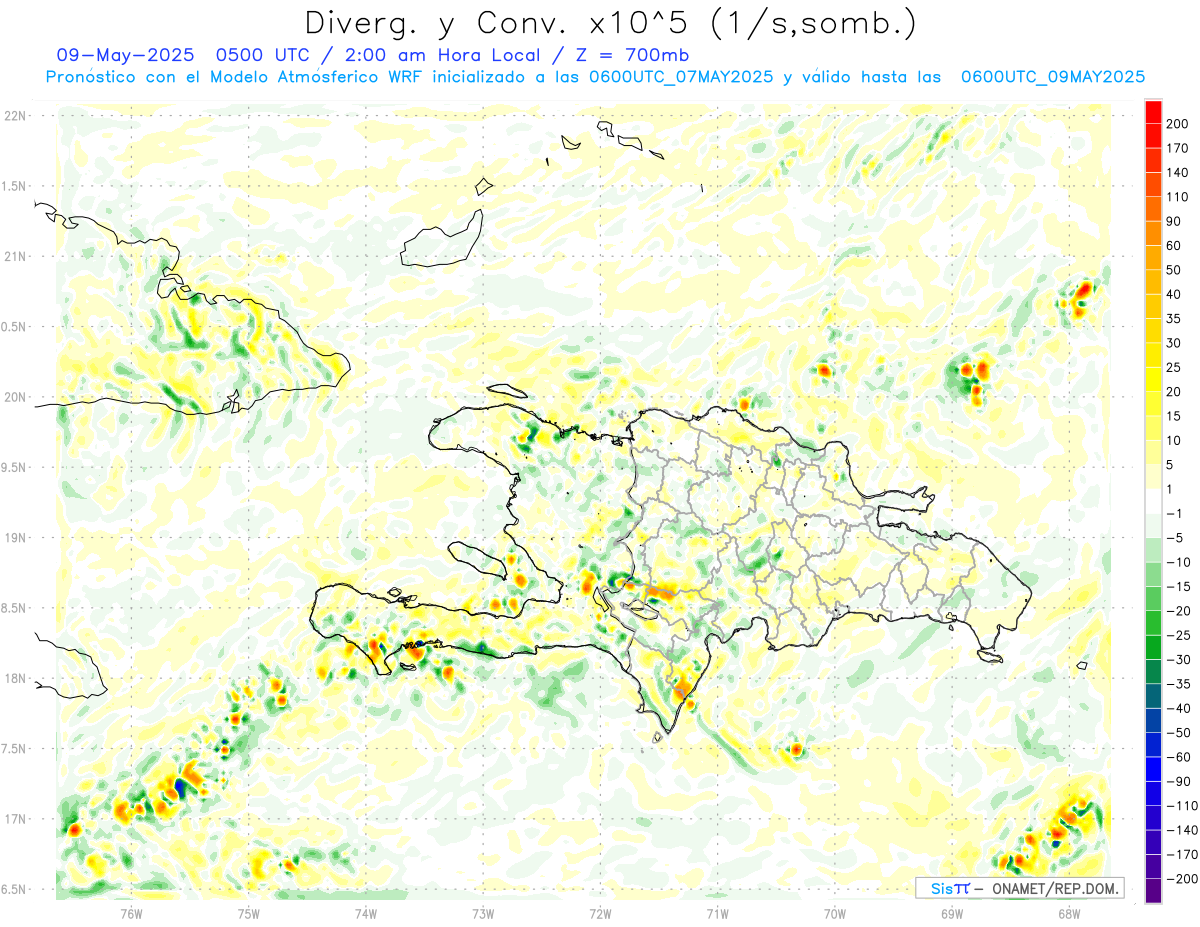This screenshot has width=1200, height=927.
Task: Click the colorbar label "-140"
Action: click(1181, 831)
